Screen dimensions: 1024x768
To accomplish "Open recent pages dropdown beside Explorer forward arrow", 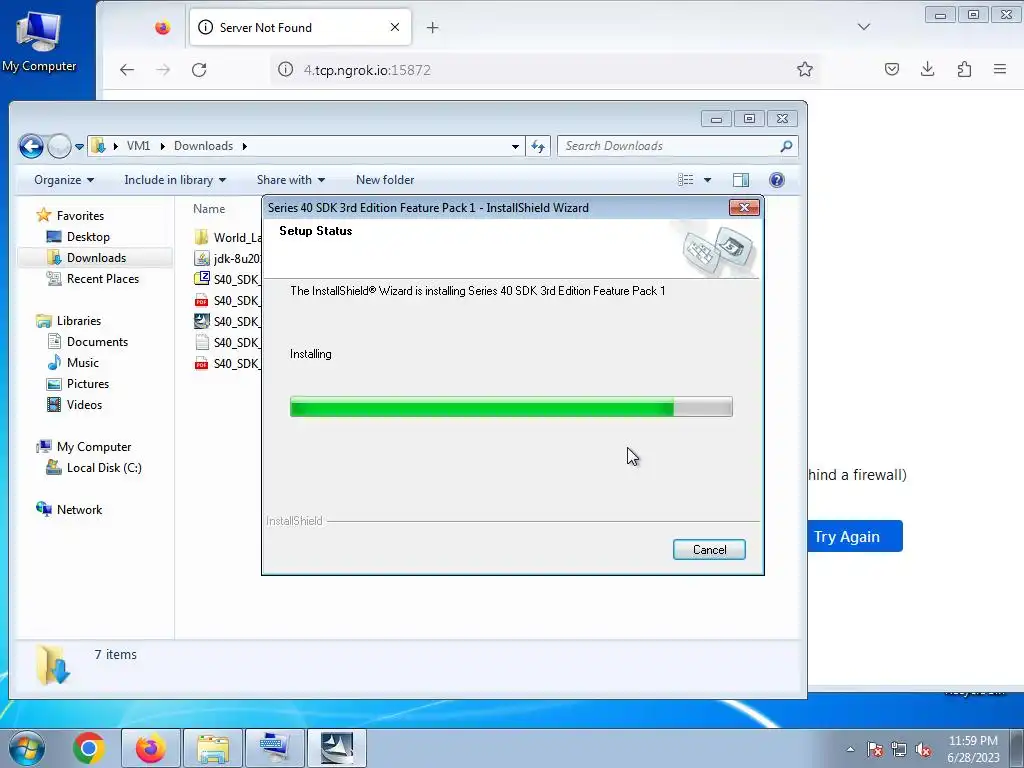I will [79, 147].
